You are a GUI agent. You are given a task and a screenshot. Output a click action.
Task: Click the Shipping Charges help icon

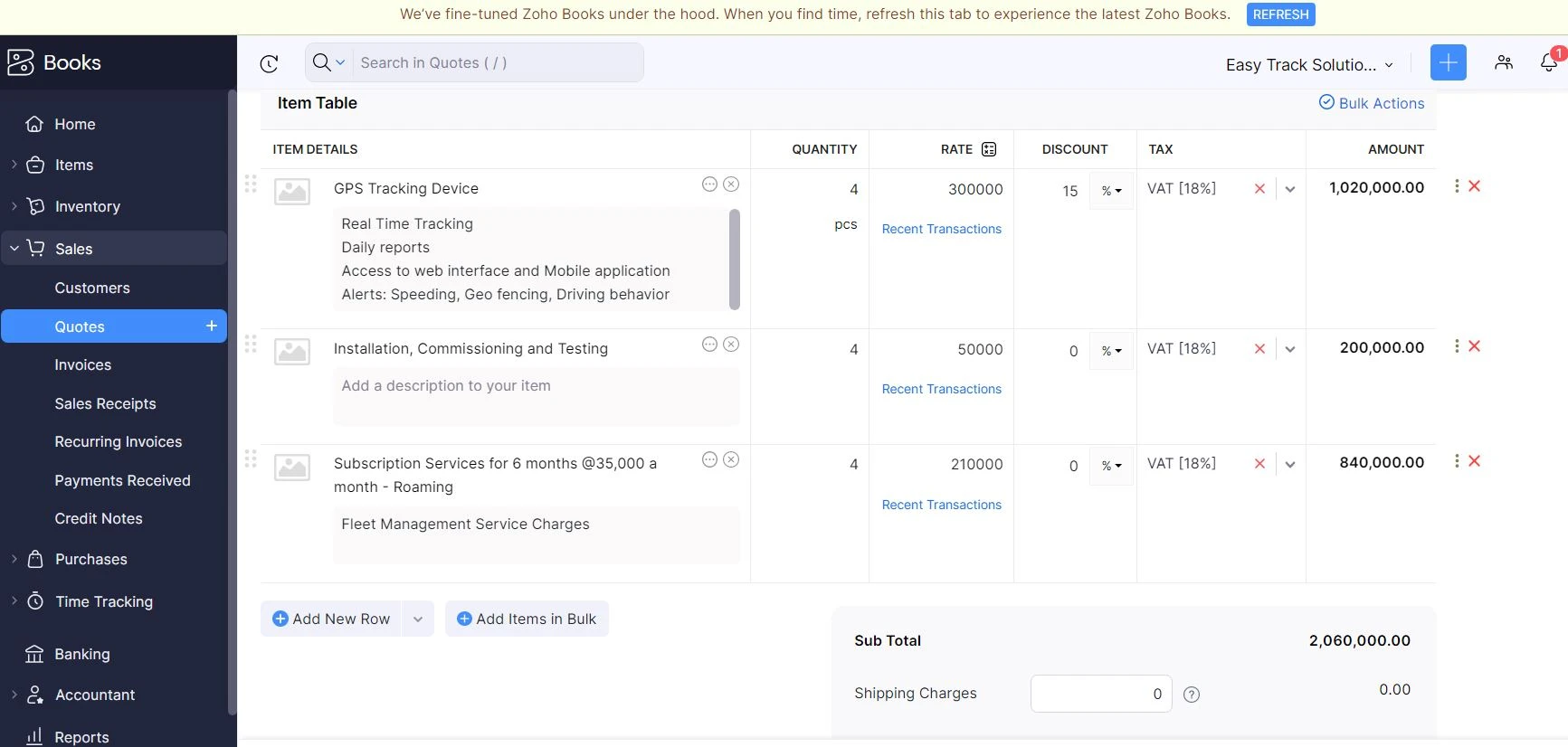pos(1192,695)
